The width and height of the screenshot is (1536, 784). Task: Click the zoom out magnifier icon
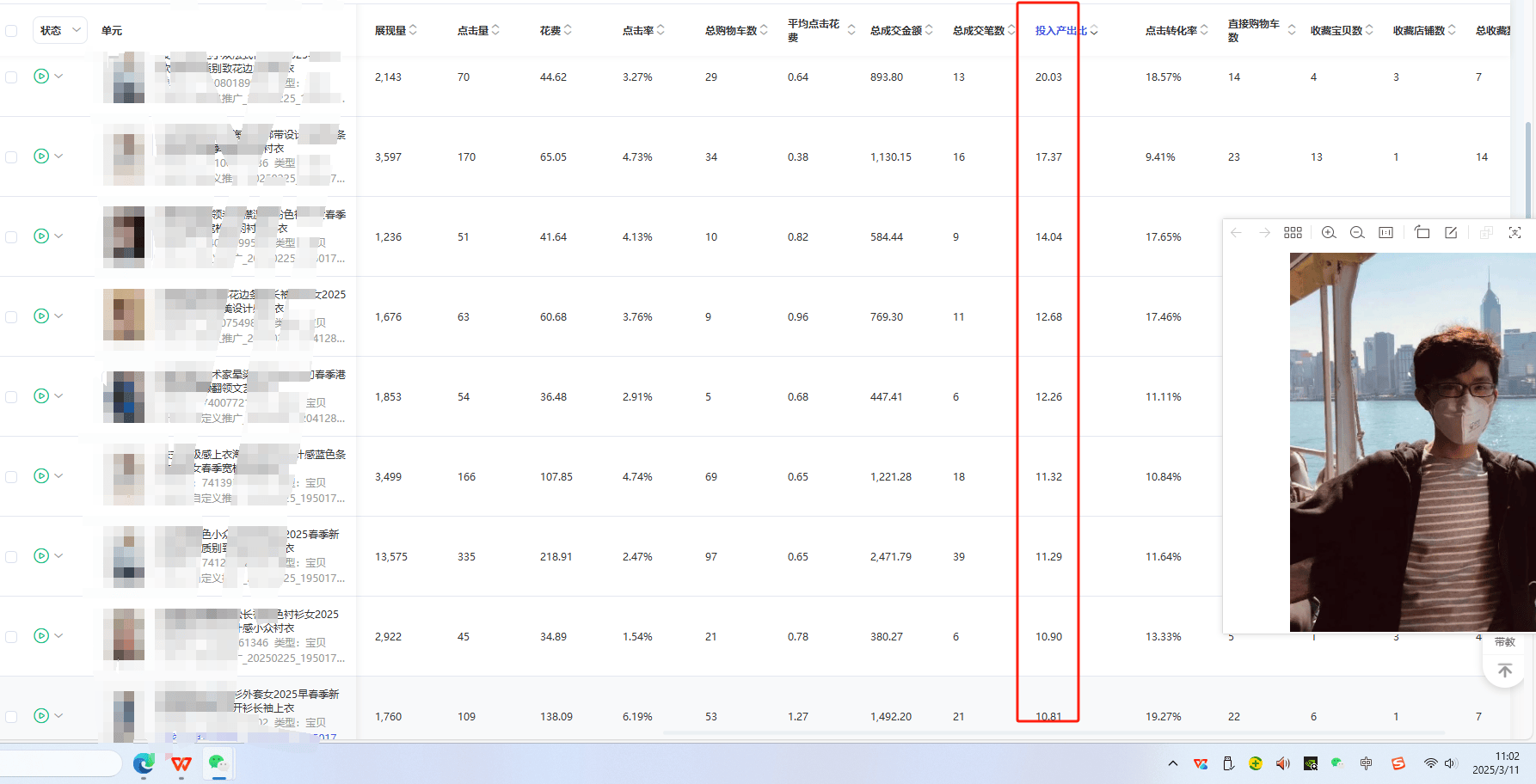pyautogui.click(x=1357, y=233)
